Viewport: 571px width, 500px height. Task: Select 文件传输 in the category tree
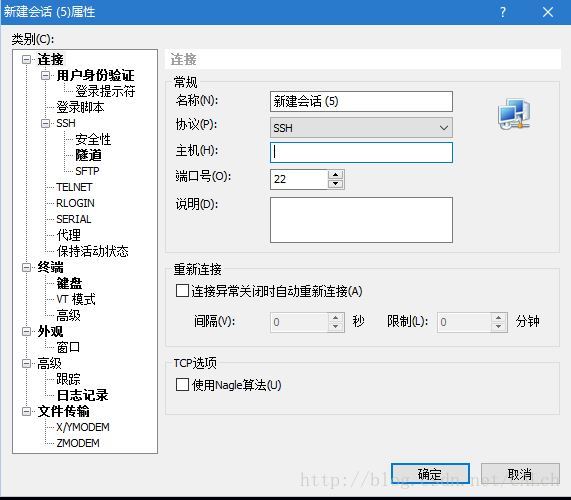[63, 412]
